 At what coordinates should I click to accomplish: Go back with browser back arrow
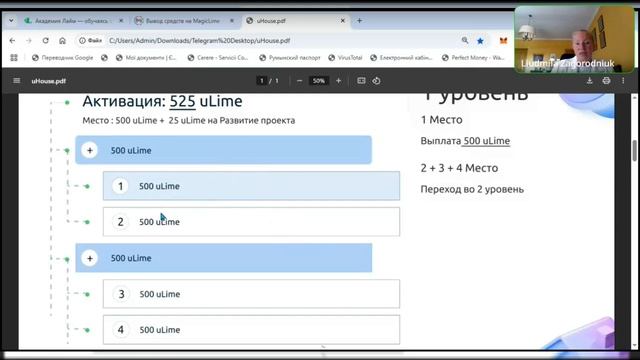(12, 40)
